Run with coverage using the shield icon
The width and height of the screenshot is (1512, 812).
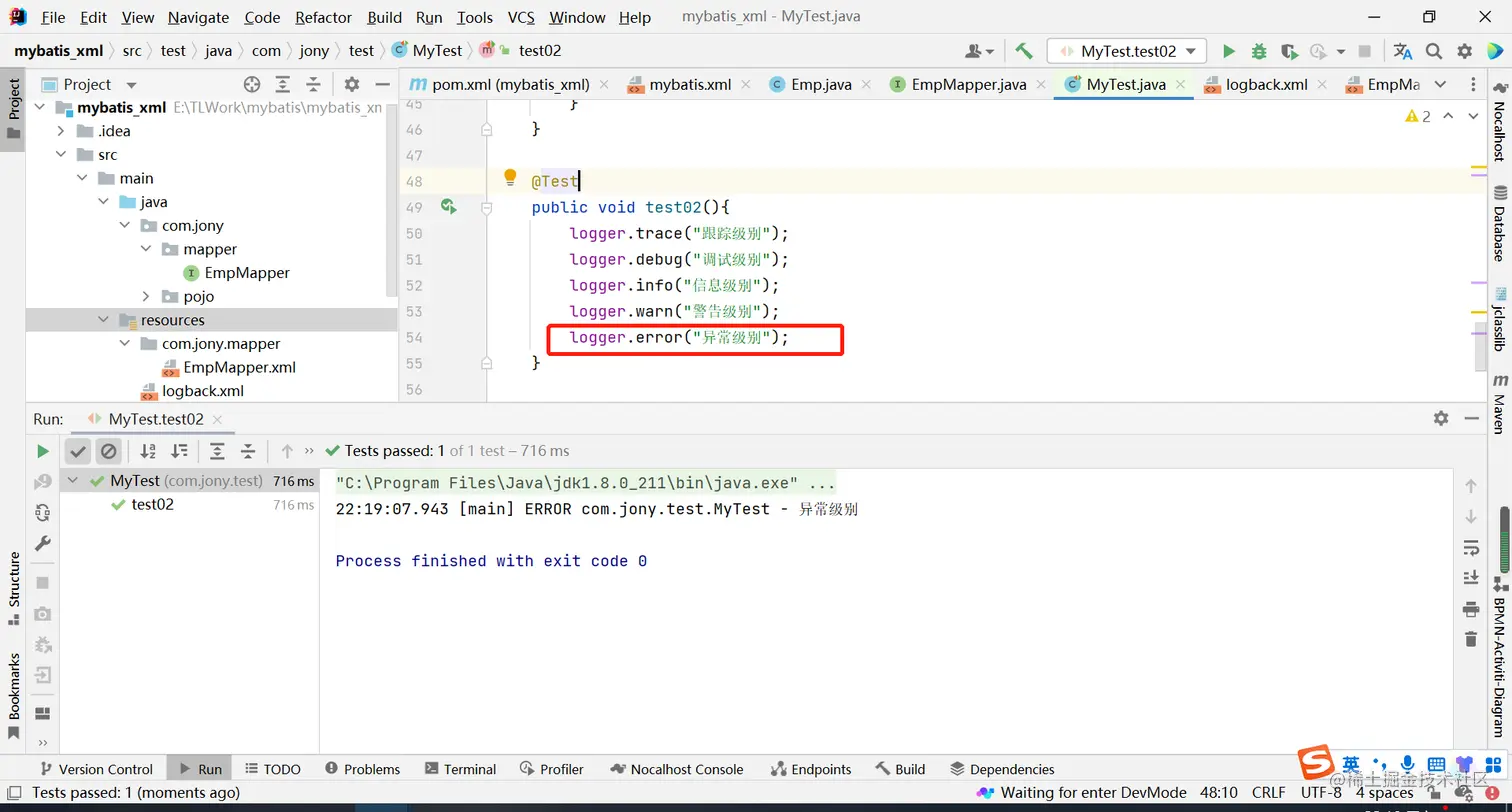click(x=1289, y=51)
